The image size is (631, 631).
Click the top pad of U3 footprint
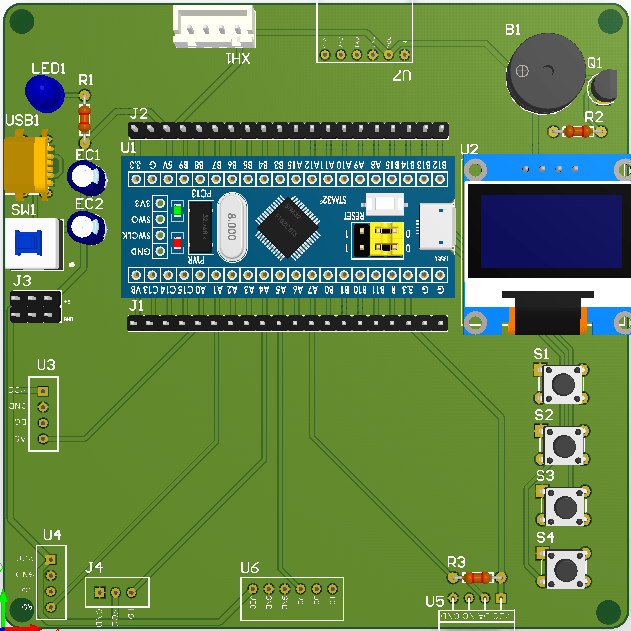[x=43, y=391]
